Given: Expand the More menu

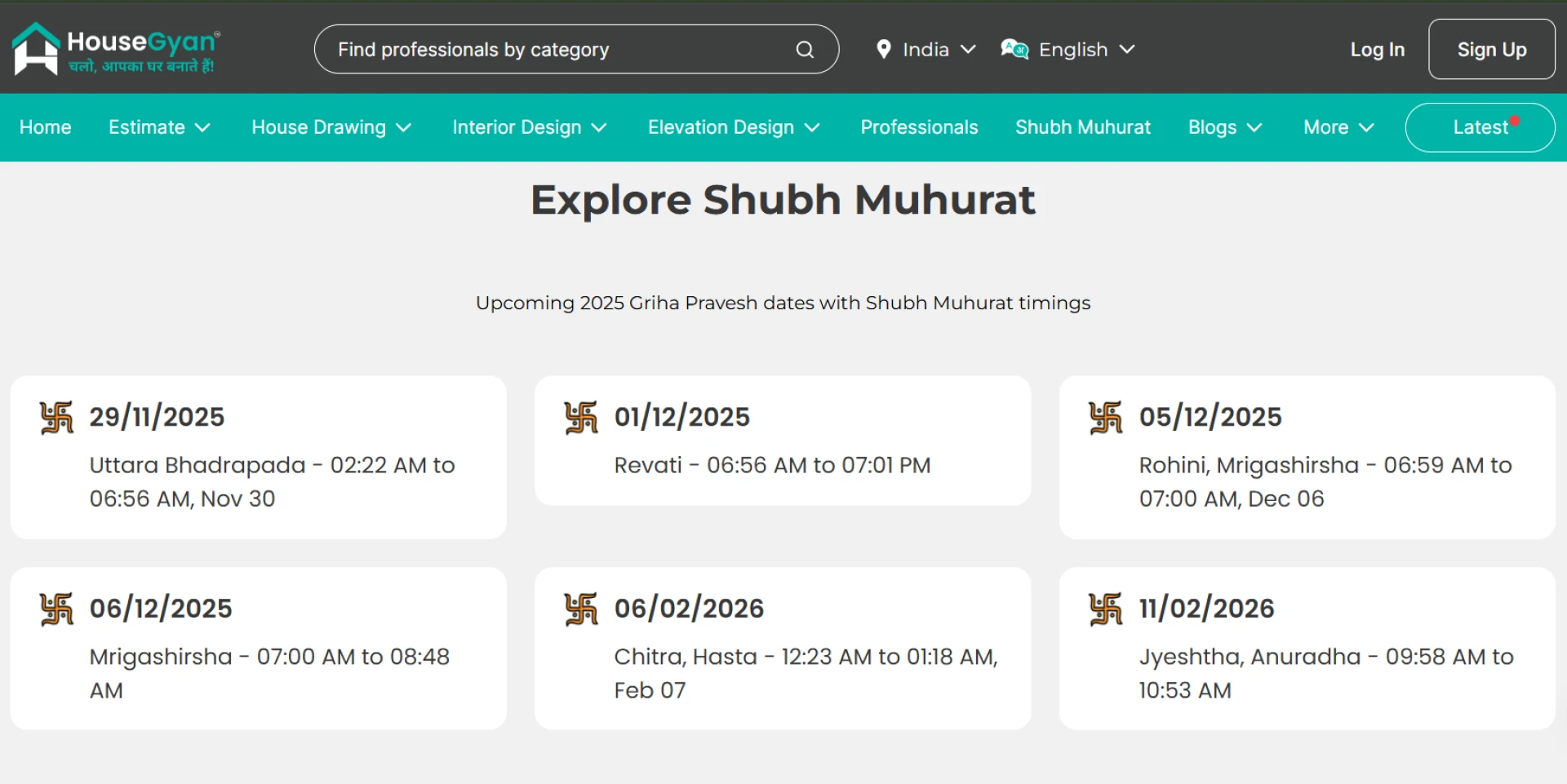Looking at the screenshot, I should click(1338, 127).
